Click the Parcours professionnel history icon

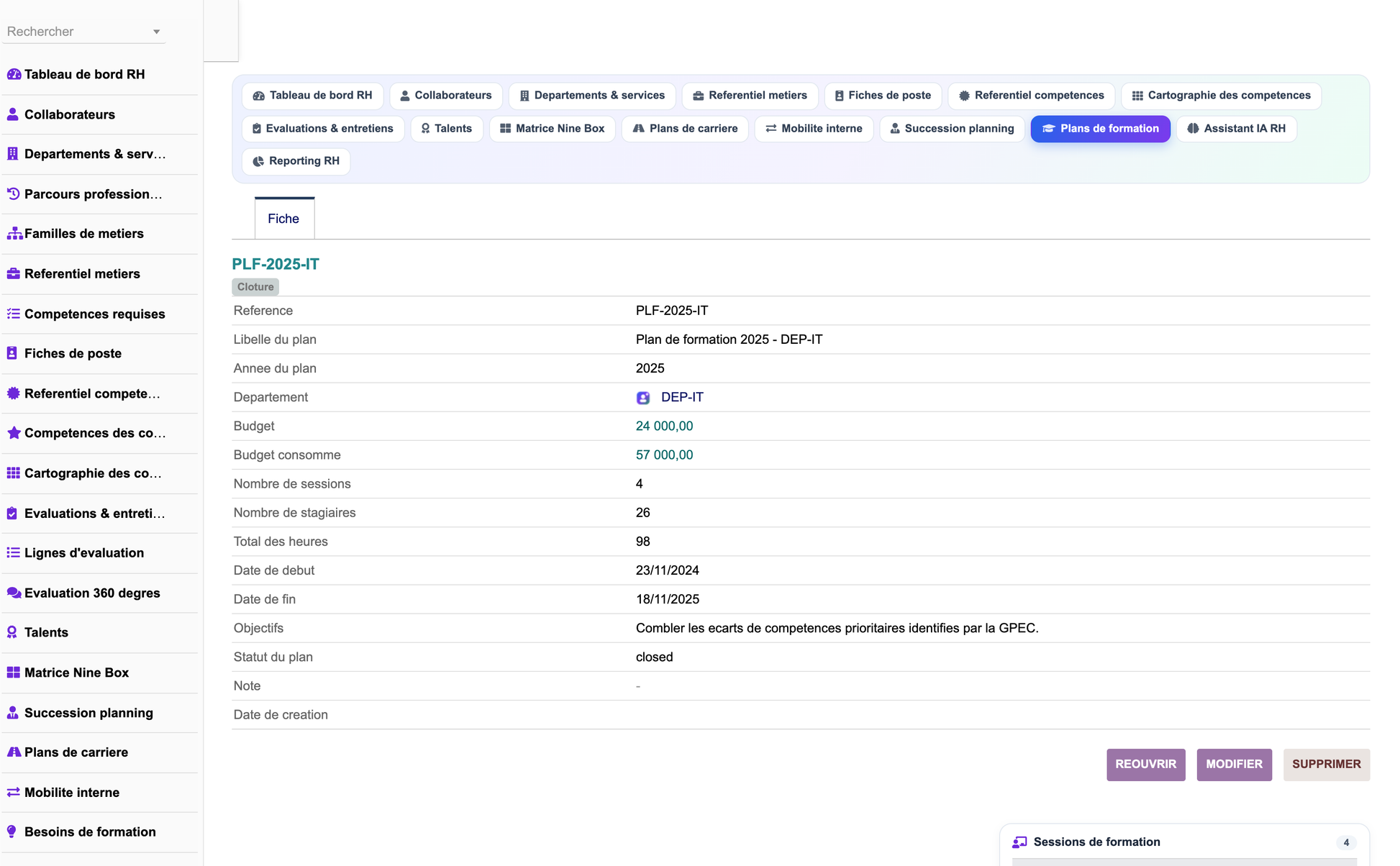coord(13,194)
